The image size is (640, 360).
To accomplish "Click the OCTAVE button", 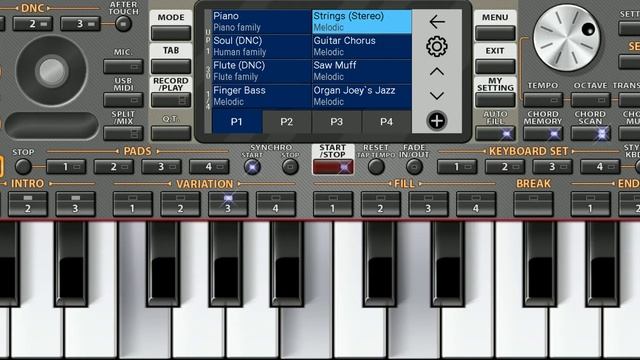I will click(591, 100).
